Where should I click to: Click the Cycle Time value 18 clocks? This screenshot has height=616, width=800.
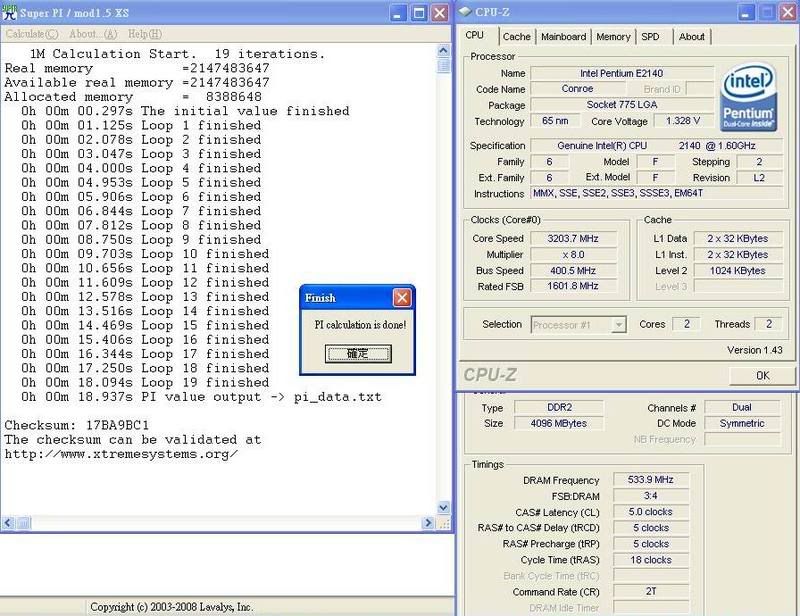pos(651,560)
